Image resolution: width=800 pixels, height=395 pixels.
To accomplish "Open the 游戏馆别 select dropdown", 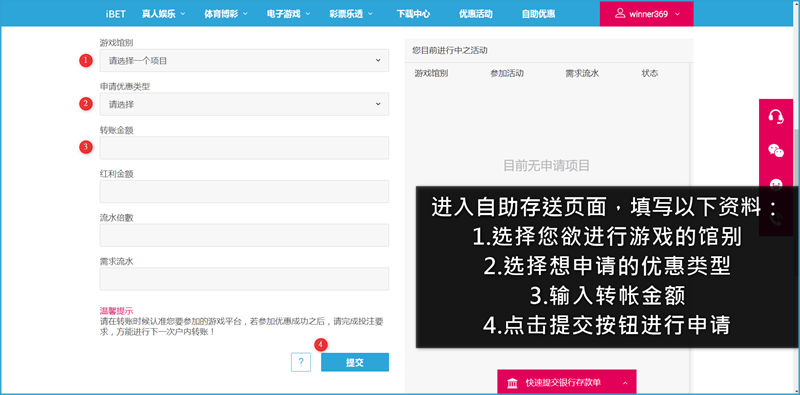I will click(x=244, y=61).
